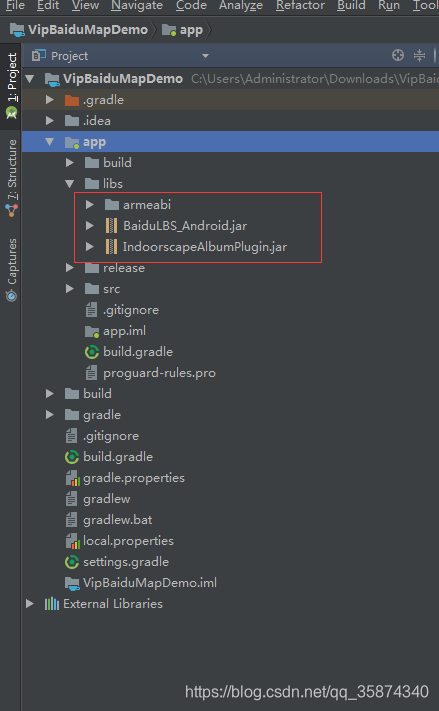
Task: Select the app.iml module file icon
Action: tap(92, 331)
